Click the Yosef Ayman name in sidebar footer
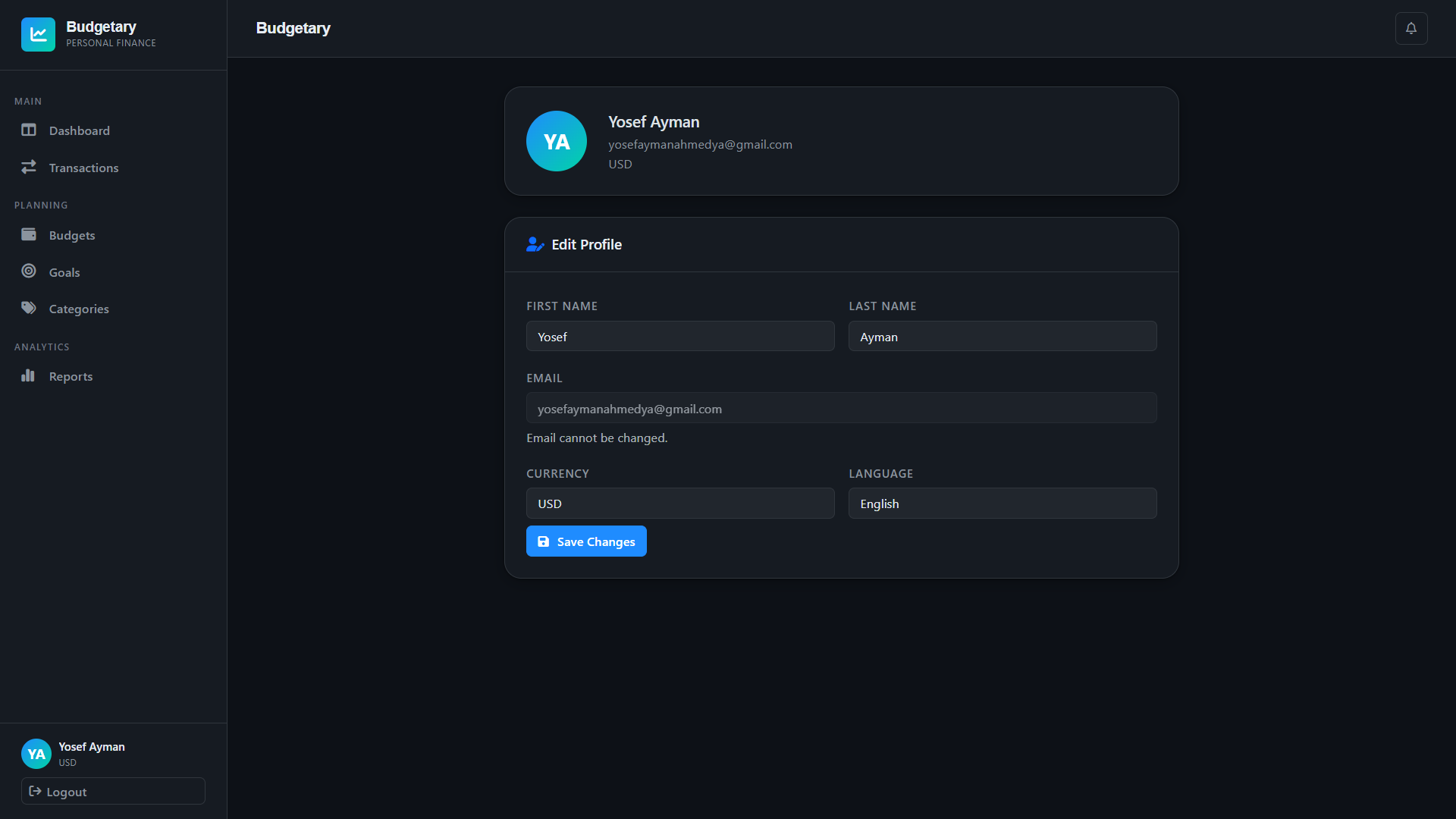This screenshot has height=819, width=1456. pos(92,747)
